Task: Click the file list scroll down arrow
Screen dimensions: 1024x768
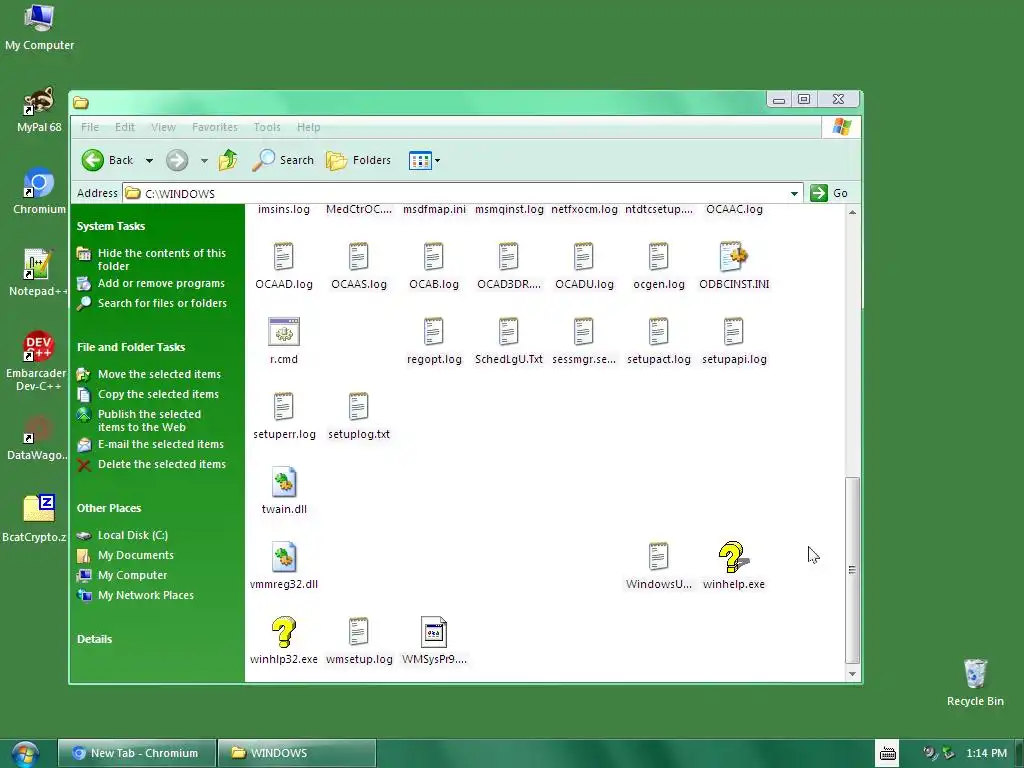Action: click(x=852, y=674)
